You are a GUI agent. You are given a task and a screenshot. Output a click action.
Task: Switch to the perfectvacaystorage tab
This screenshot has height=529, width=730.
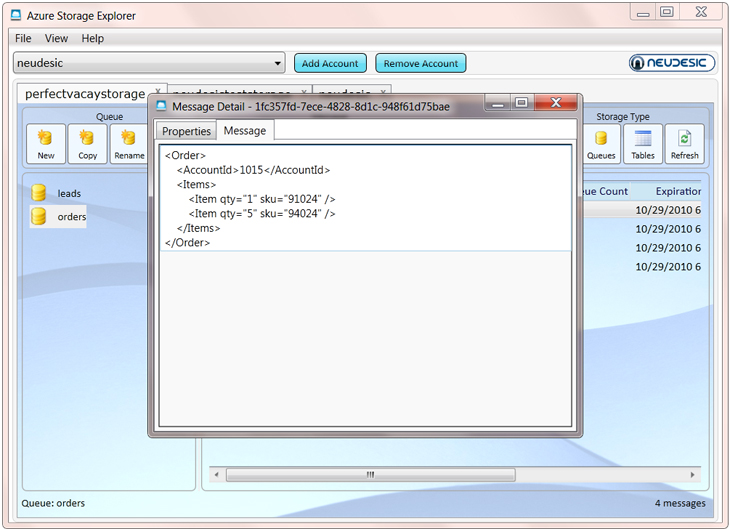(x=85, y=94)
